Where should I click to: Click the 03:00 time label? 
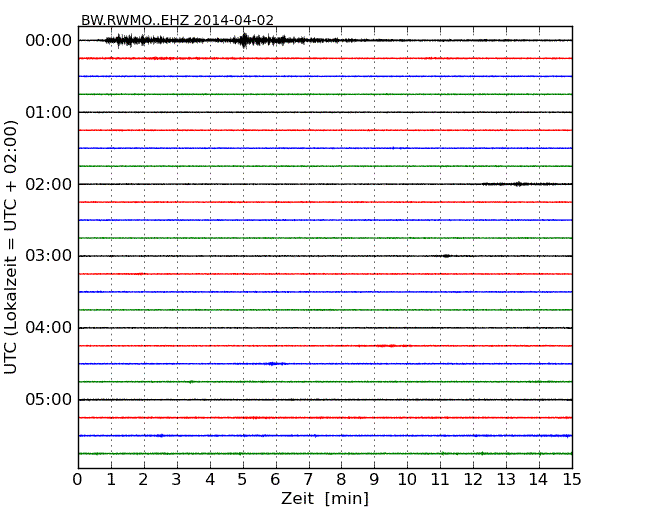(x=49, y=256)
